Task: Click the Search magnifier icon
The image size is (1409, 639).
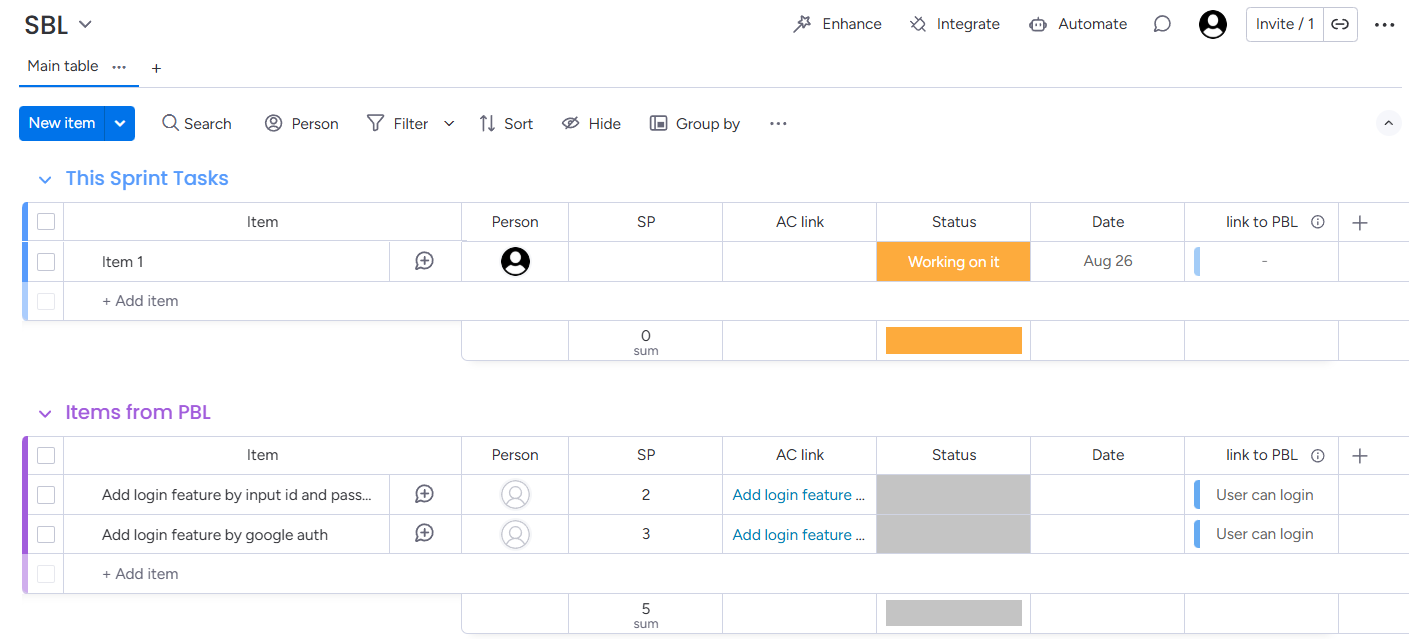Action: 171,123
